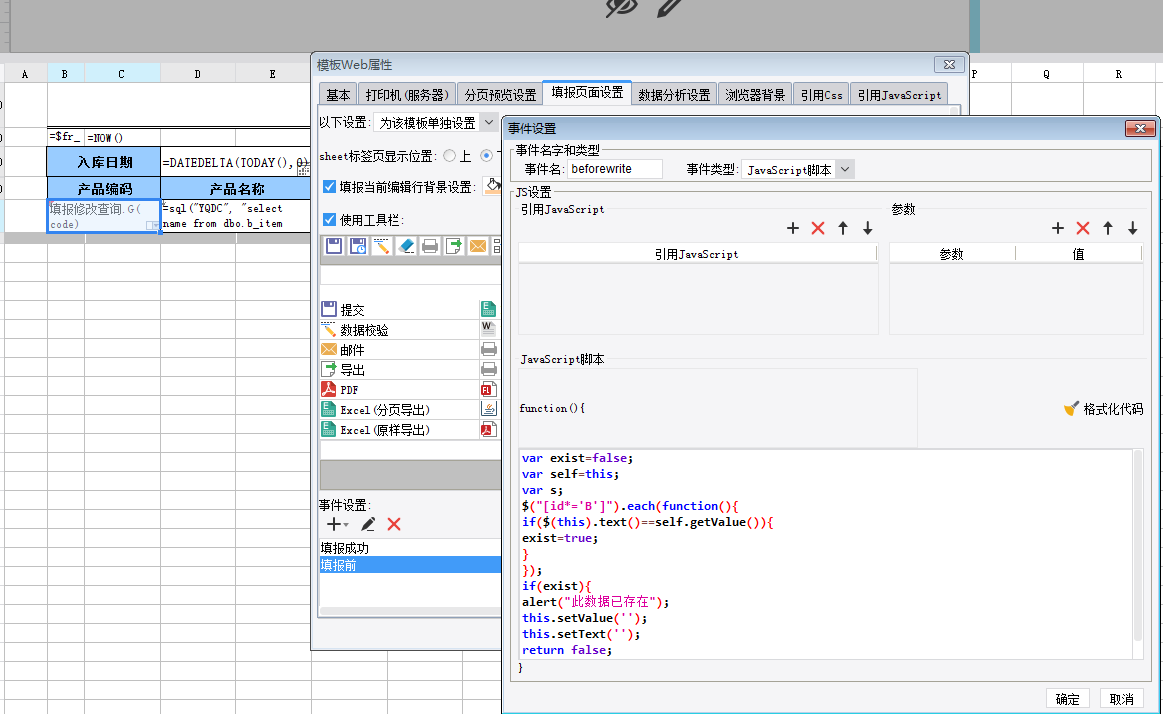Select the Excel(原样导出) toolbar option
The width and height of the screenshot is (1163, 714).
pos(400,429)
